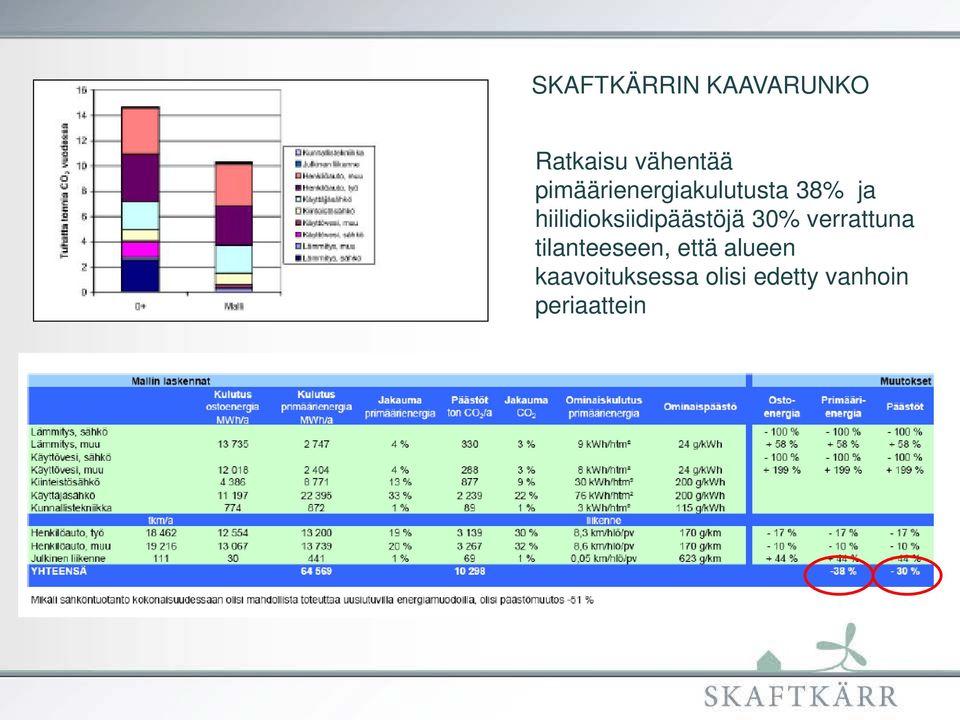The width and height of the screenshot is (960, 720).
Task: Click the emissions value 2 239
Action: [x=470, y=495]
